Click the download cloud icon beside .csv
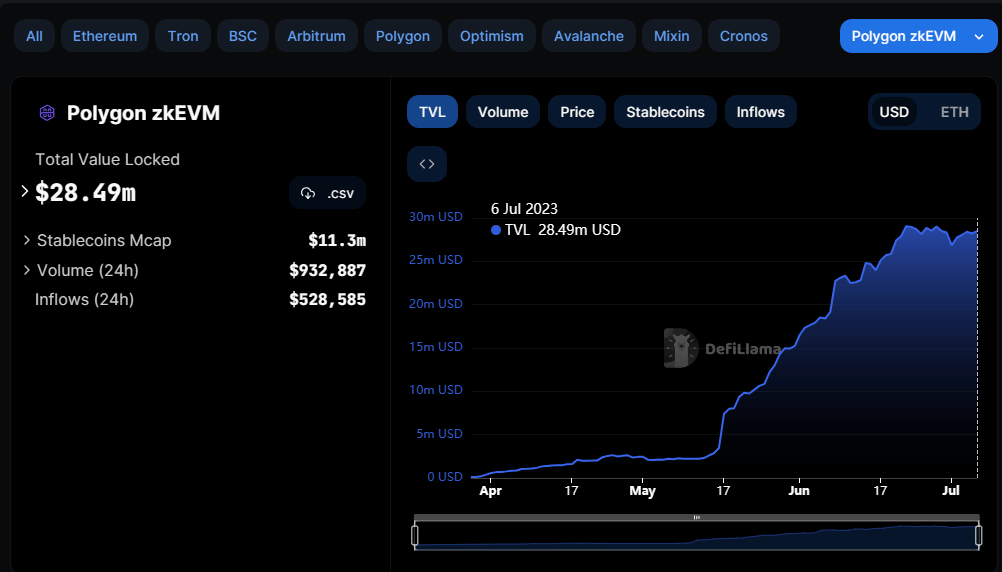 [x=308, y=193]
